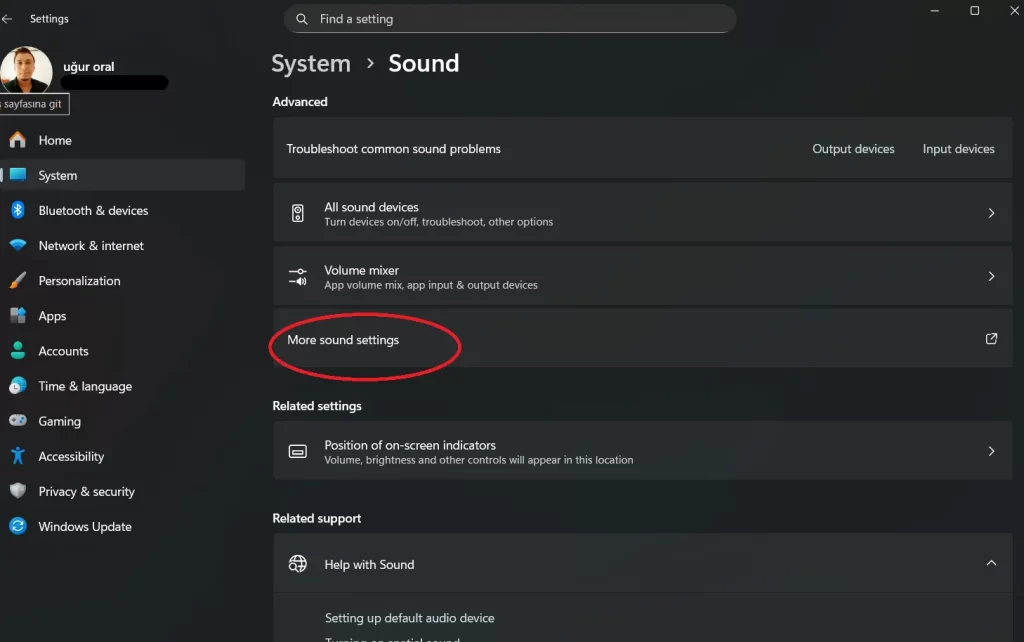The image size is (1024, 642).
Task: Open the Home icon in the sidebar
Action: 19,140
